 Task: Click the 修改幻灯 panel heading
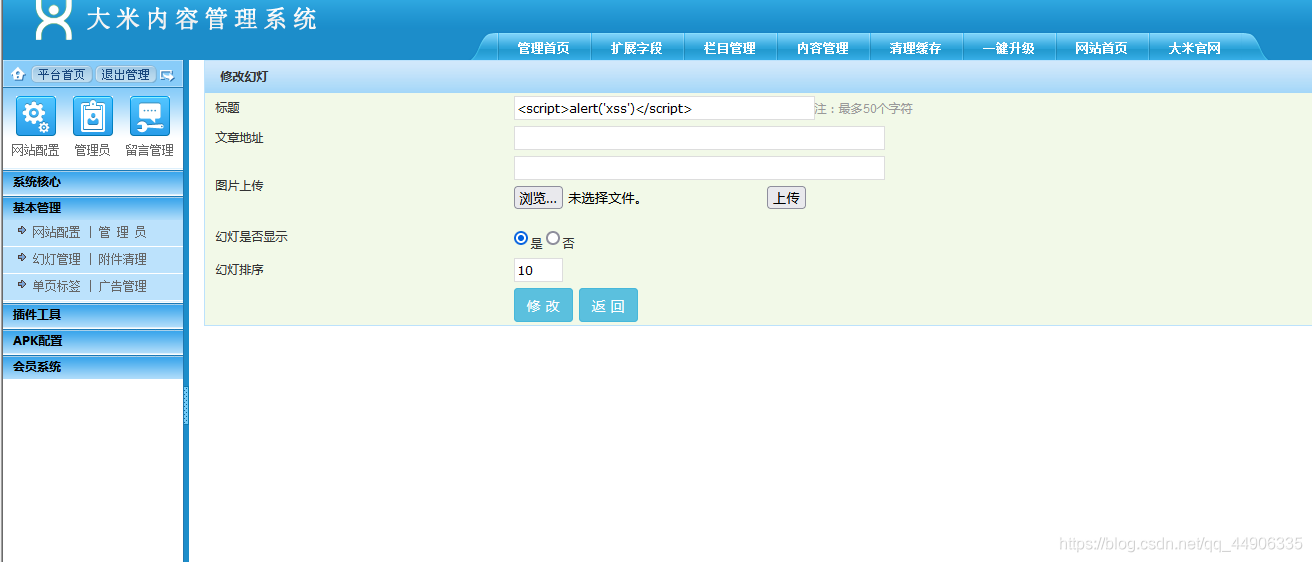point(244,77)
